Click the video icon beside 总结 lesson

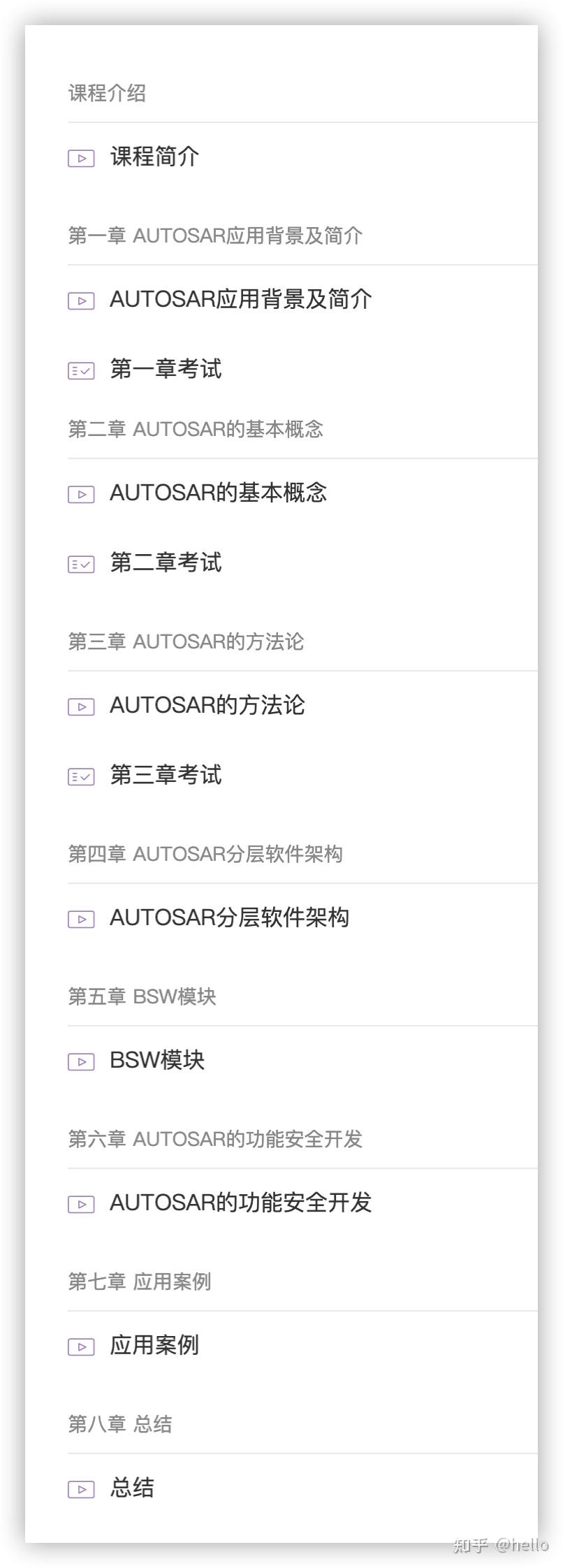81,1490
